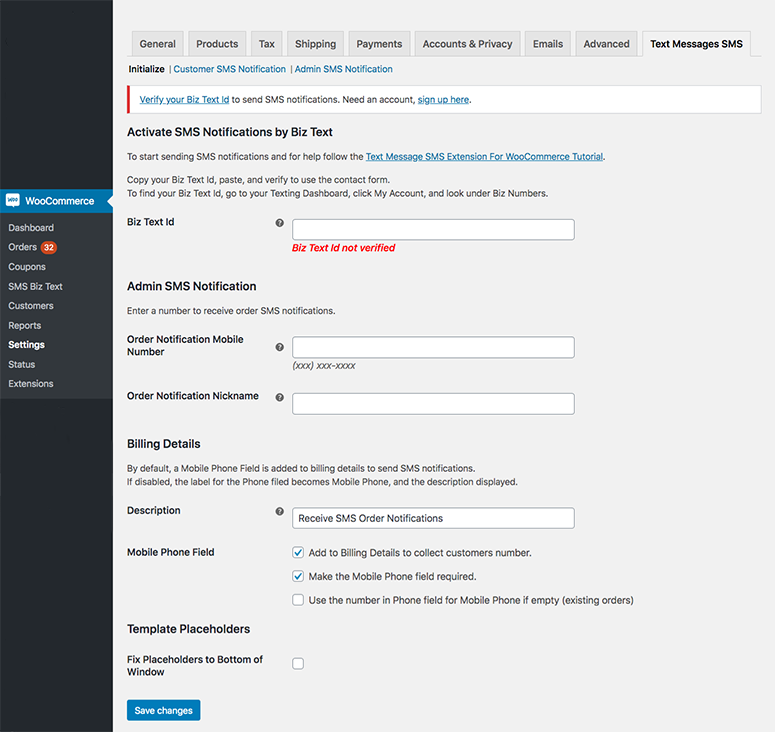Open the WooCommerce tutorial link
The image size is (775, 732).
pos(484,157)
